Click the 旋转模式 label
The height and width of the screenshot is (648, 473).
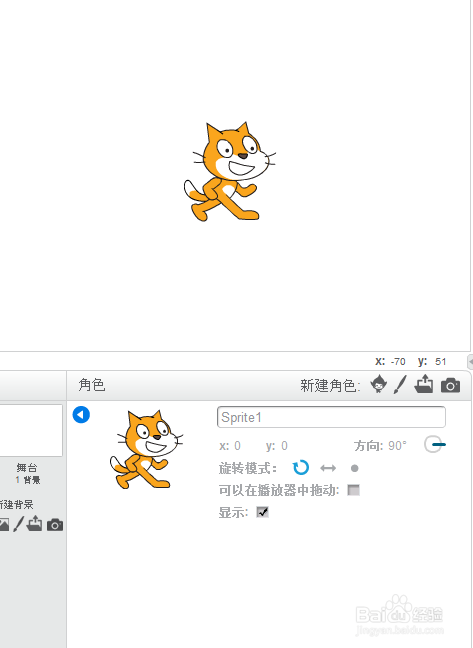(247, 468)
